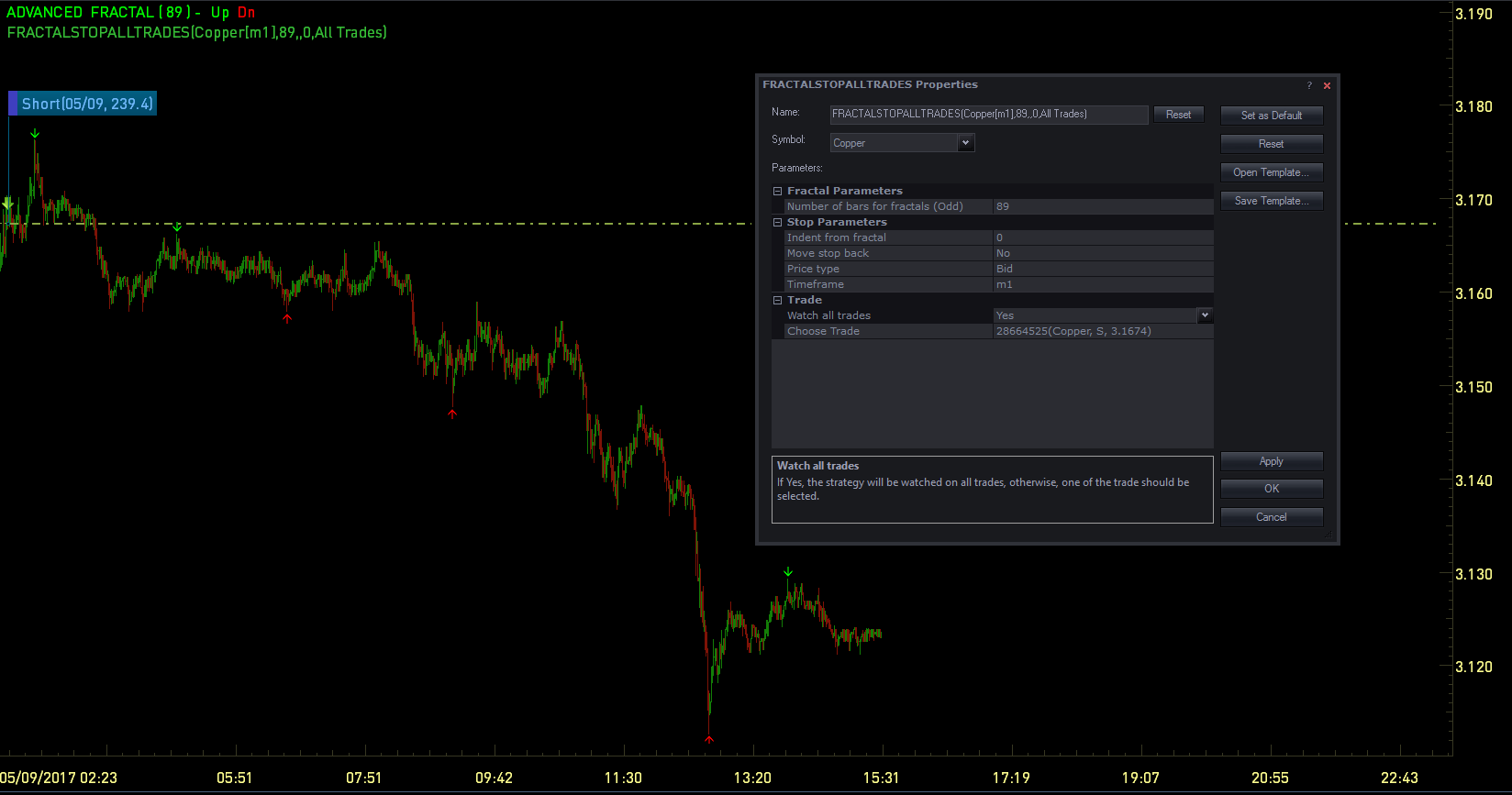
Task: Click Open Template button
Action: (1272, 172)
